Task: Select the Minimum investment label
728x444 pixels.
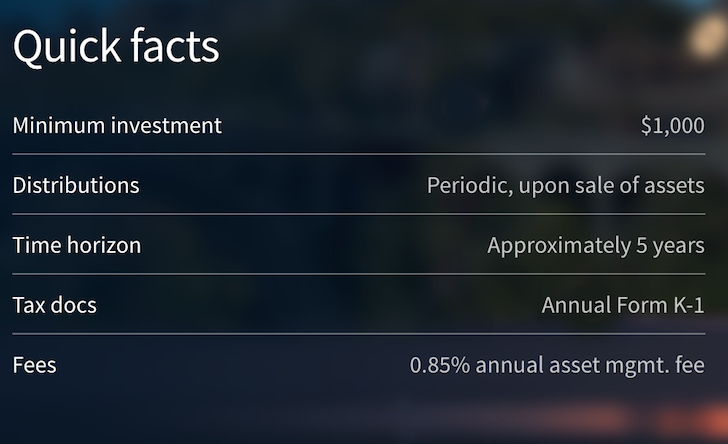Action: tap(117, 125)
